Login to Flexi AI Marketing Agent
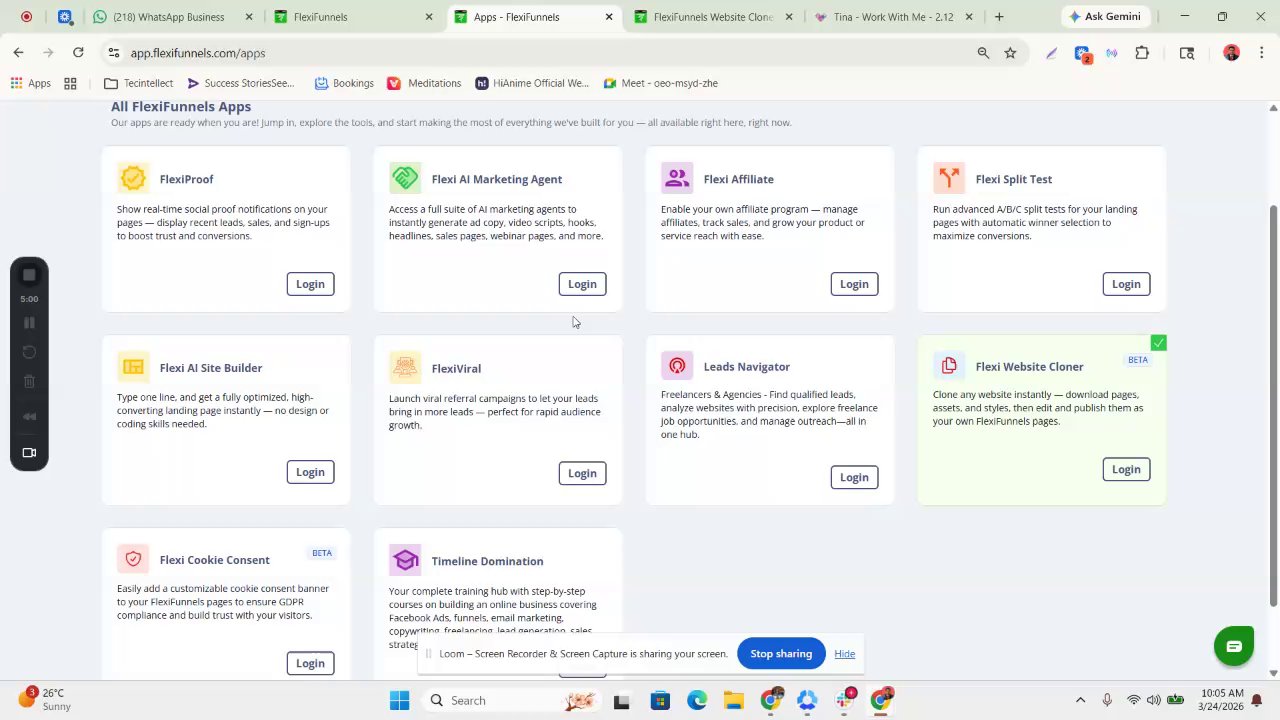 tap(582, 284)
